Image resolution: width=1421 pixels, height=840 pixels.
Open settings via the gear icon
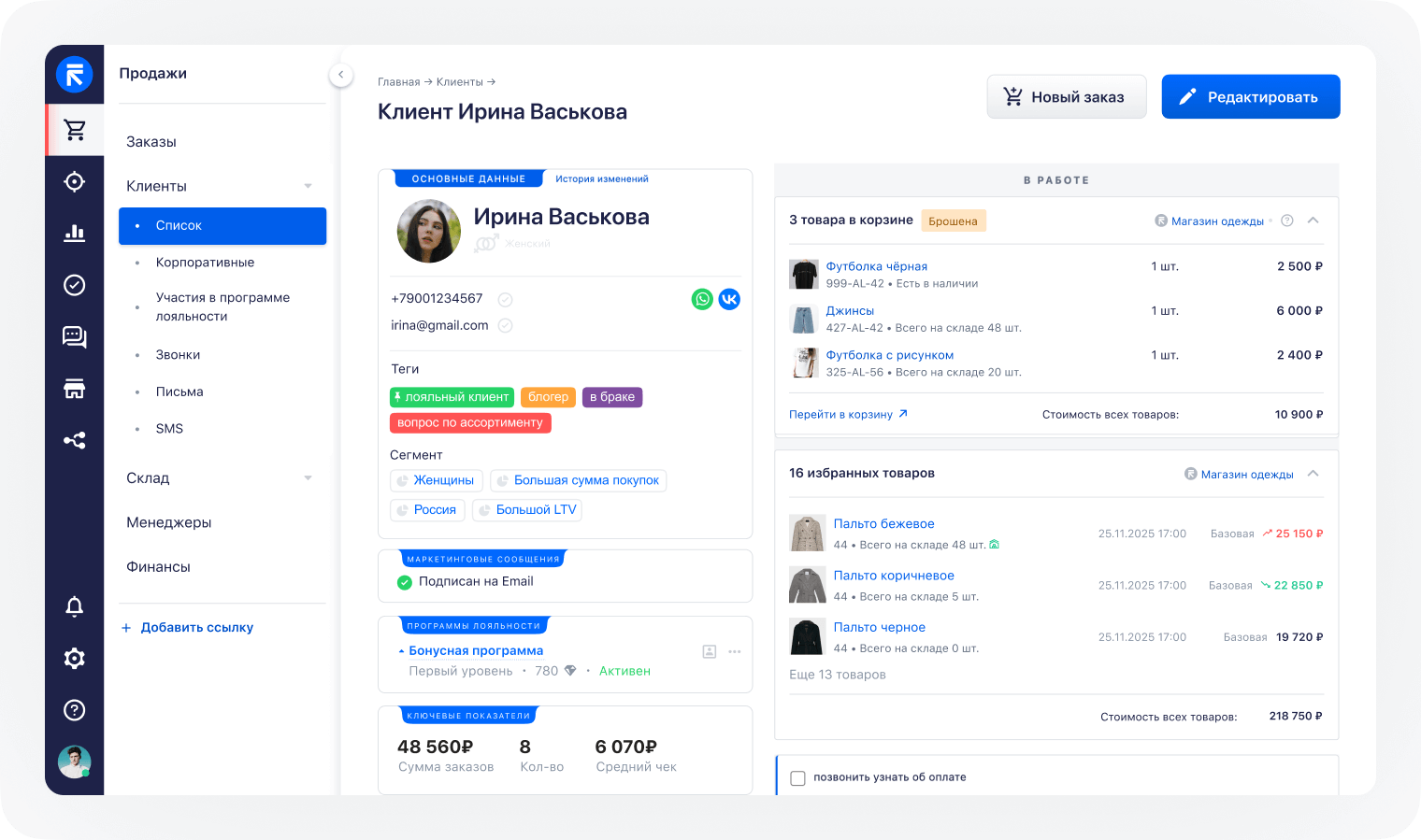[x=74, y=658]
